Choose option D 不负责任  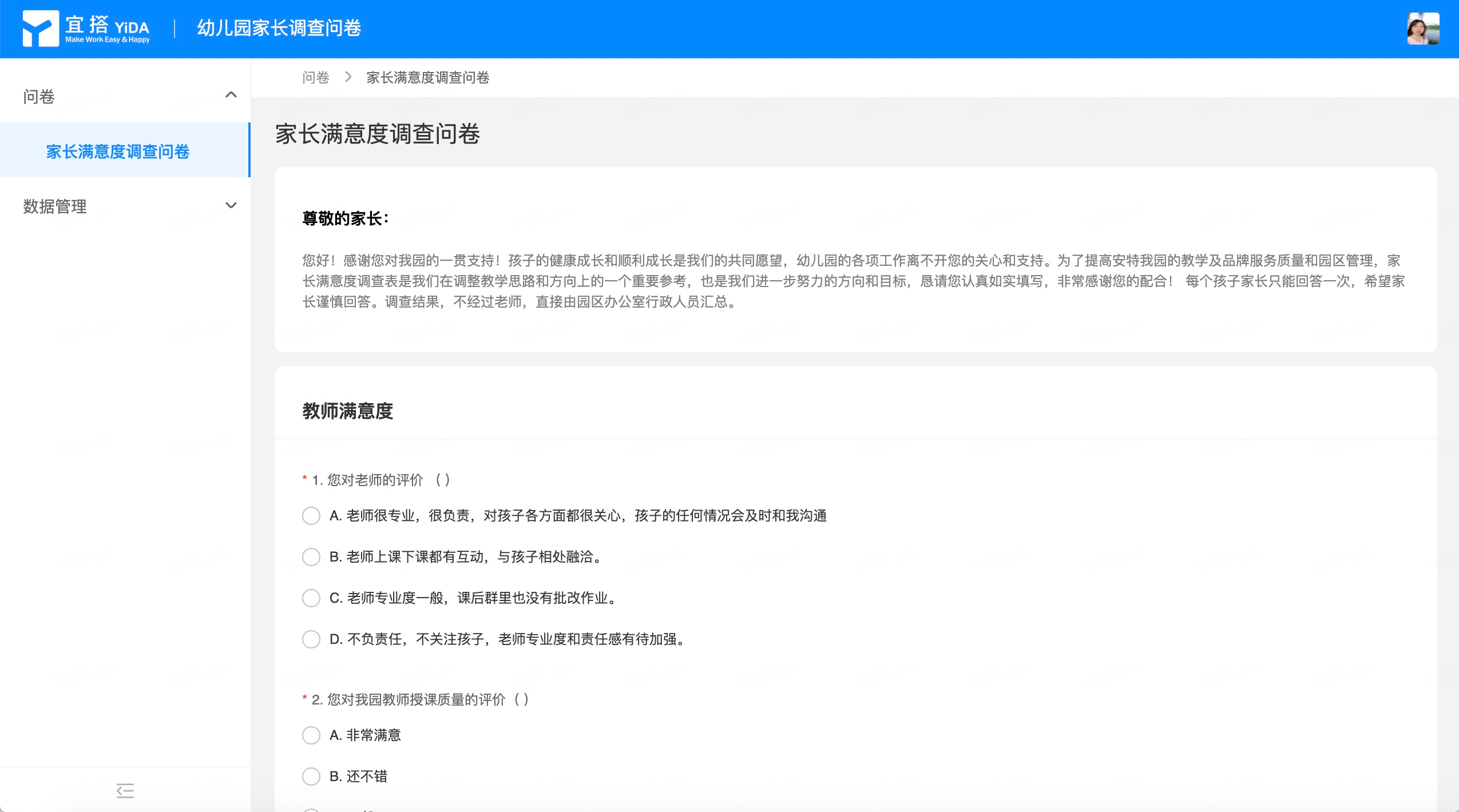311,639
